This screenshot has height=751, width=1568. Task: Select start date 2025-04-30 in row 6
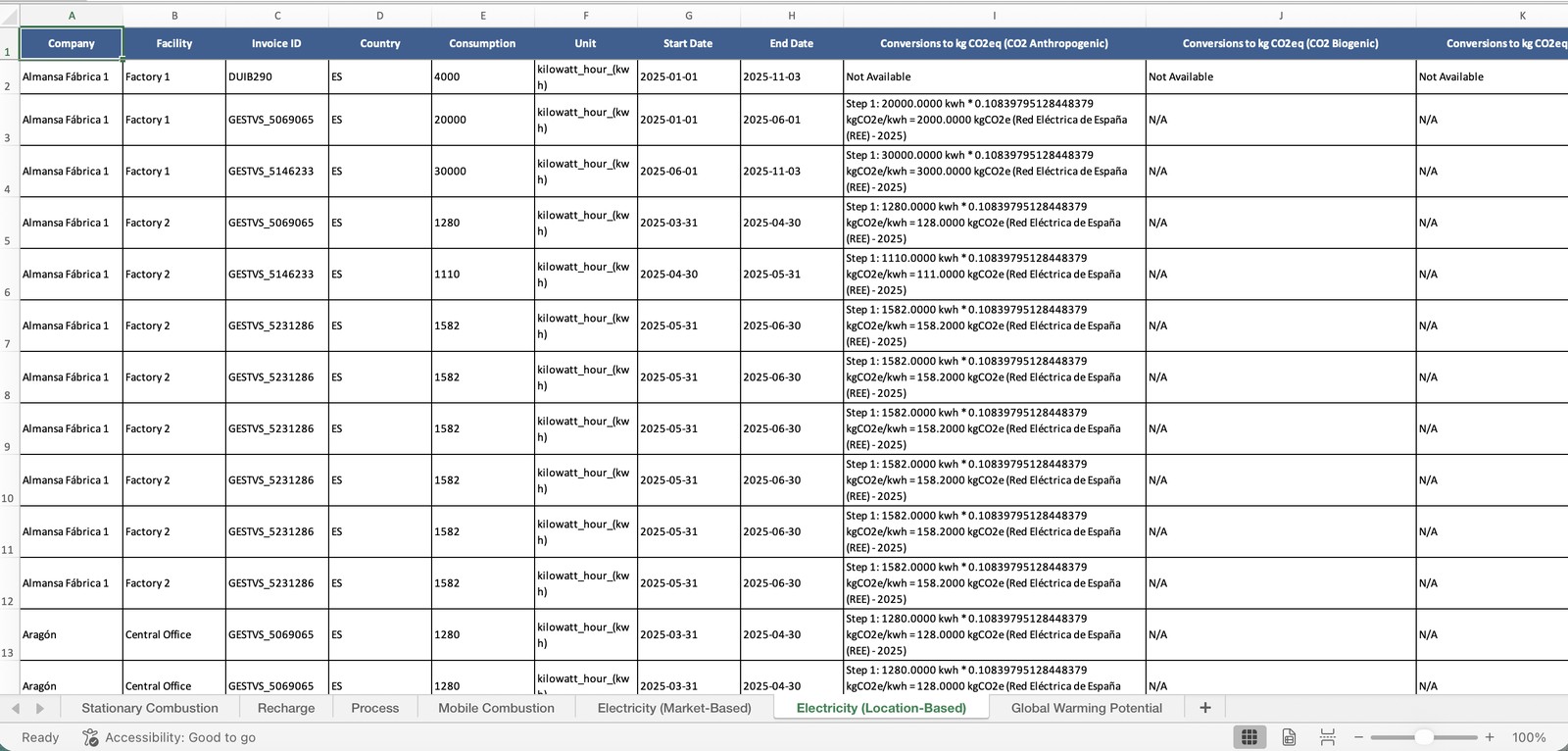pyautogui.click(x=689, y=274)
